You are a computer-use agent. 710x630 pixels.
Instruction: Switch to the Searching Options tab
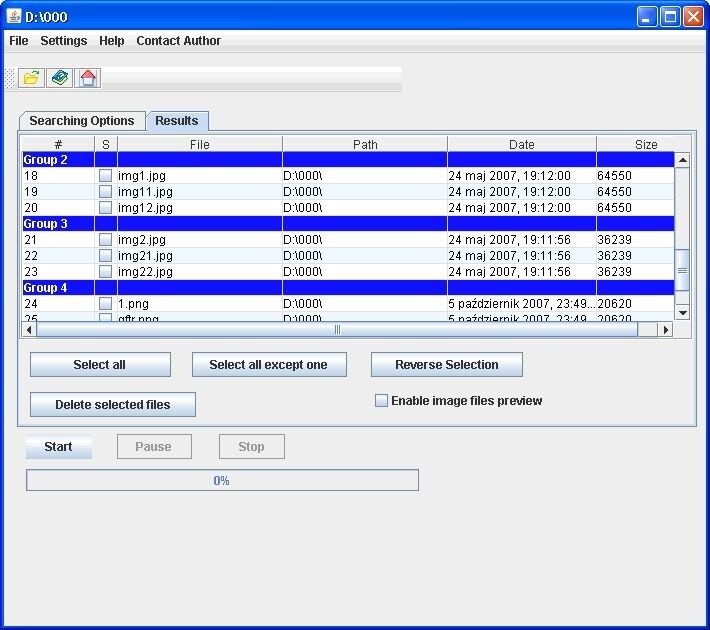tap(82, 121)
